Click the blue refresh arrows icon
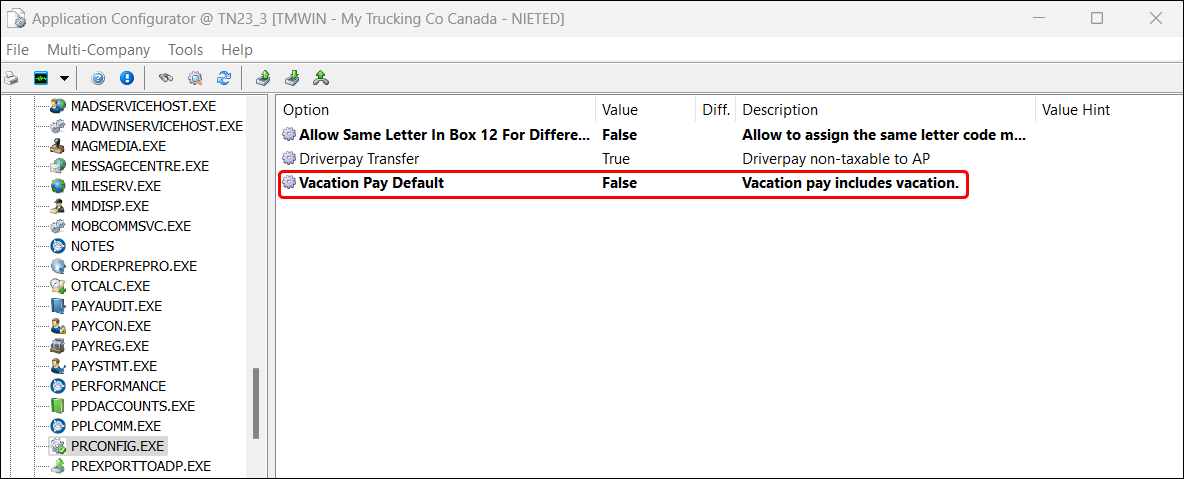Screen dimensions: 1184x479 (x=224, y=78)
